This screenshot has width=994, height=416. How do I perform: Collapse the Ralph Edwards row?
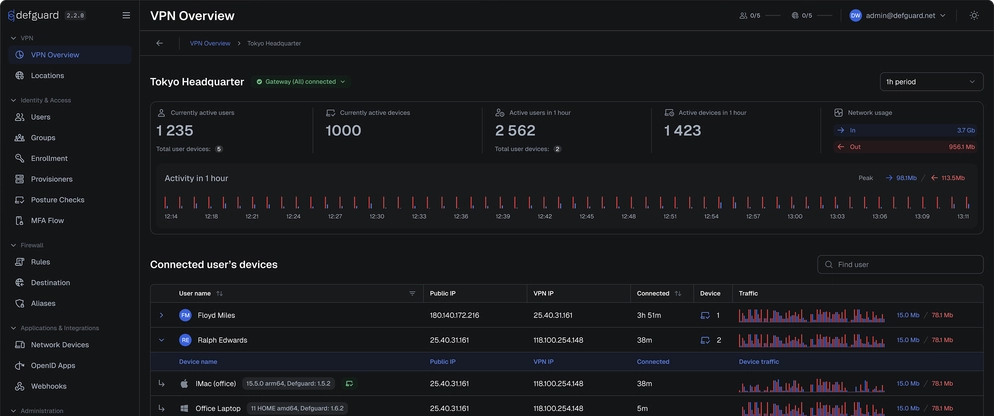coord(161,340)
